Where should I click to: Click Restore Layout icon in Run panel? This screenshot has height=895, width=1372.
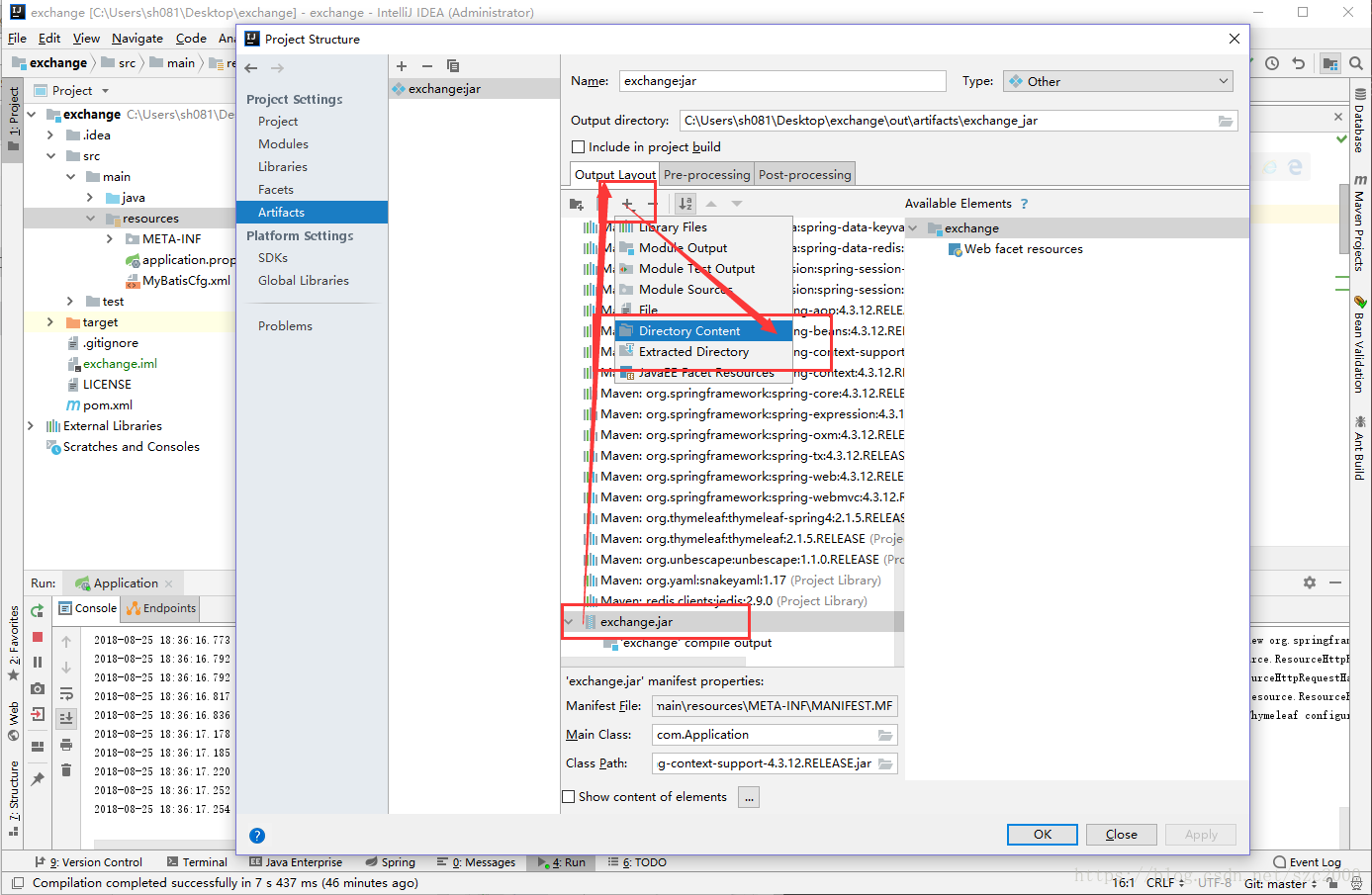pos(38,747)
